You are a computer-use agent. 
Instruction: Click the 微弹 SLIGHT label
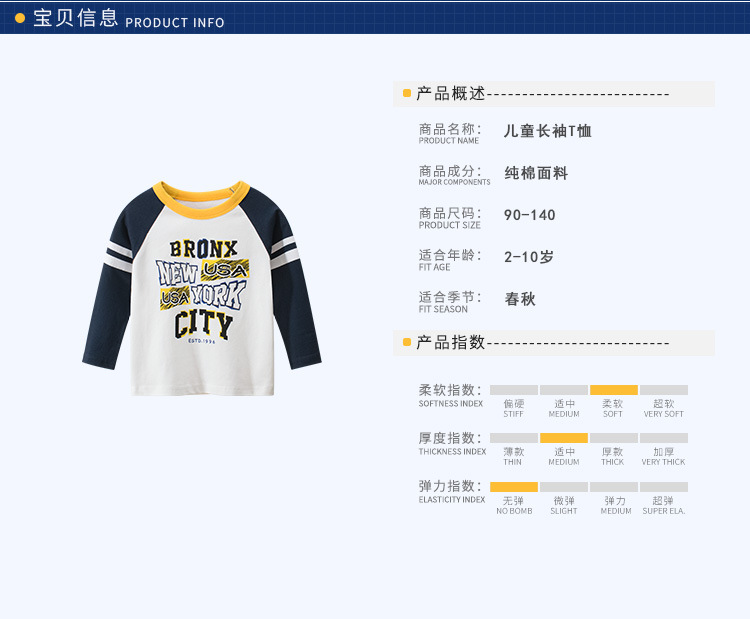pos(564,505)
